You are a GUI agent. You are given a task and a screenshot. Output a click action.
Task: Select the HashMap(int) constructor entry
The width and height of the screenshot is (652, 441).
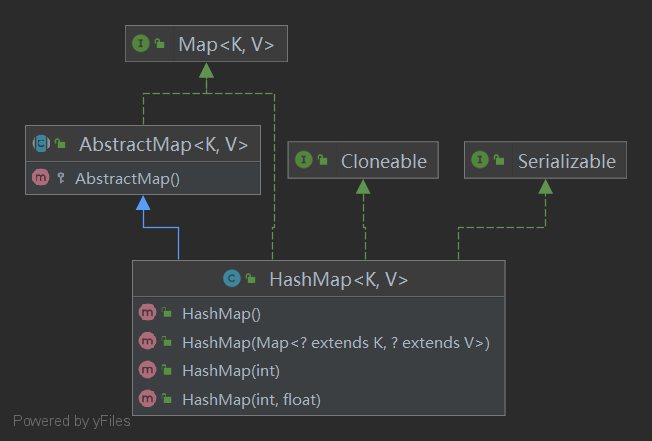pos(230,371)
